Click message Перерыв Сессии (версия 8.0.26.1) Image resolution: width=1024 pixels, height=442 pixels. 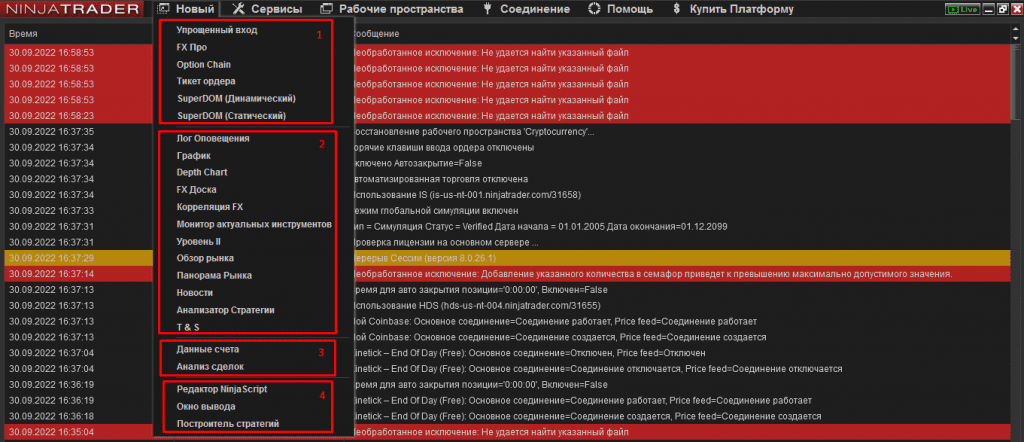tap(424, 259)
